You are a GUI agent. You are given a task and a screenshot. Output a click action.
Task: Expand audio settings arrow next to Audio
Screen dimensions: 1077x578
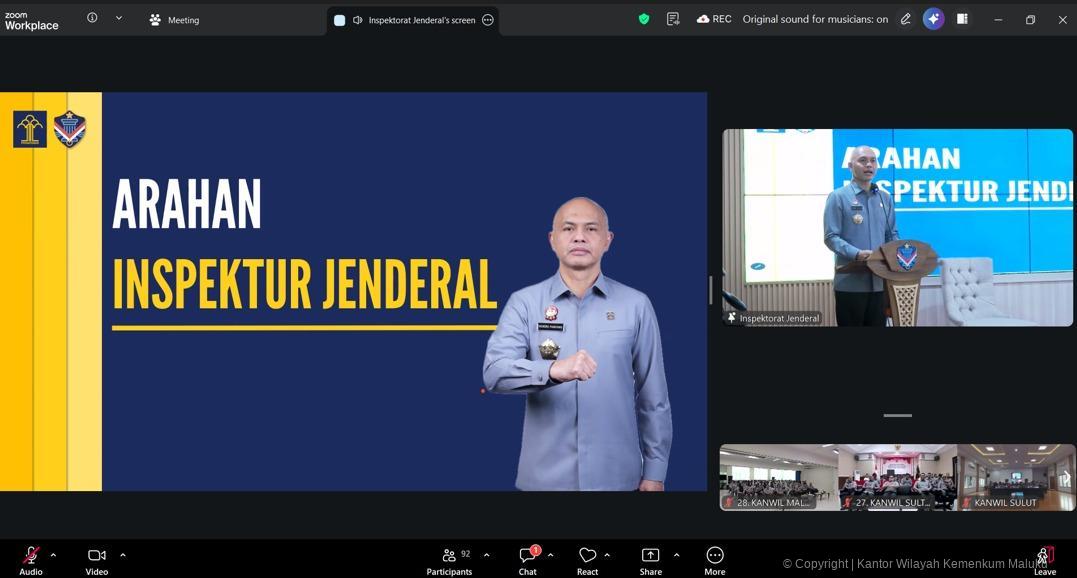click(x=54, y=555)
